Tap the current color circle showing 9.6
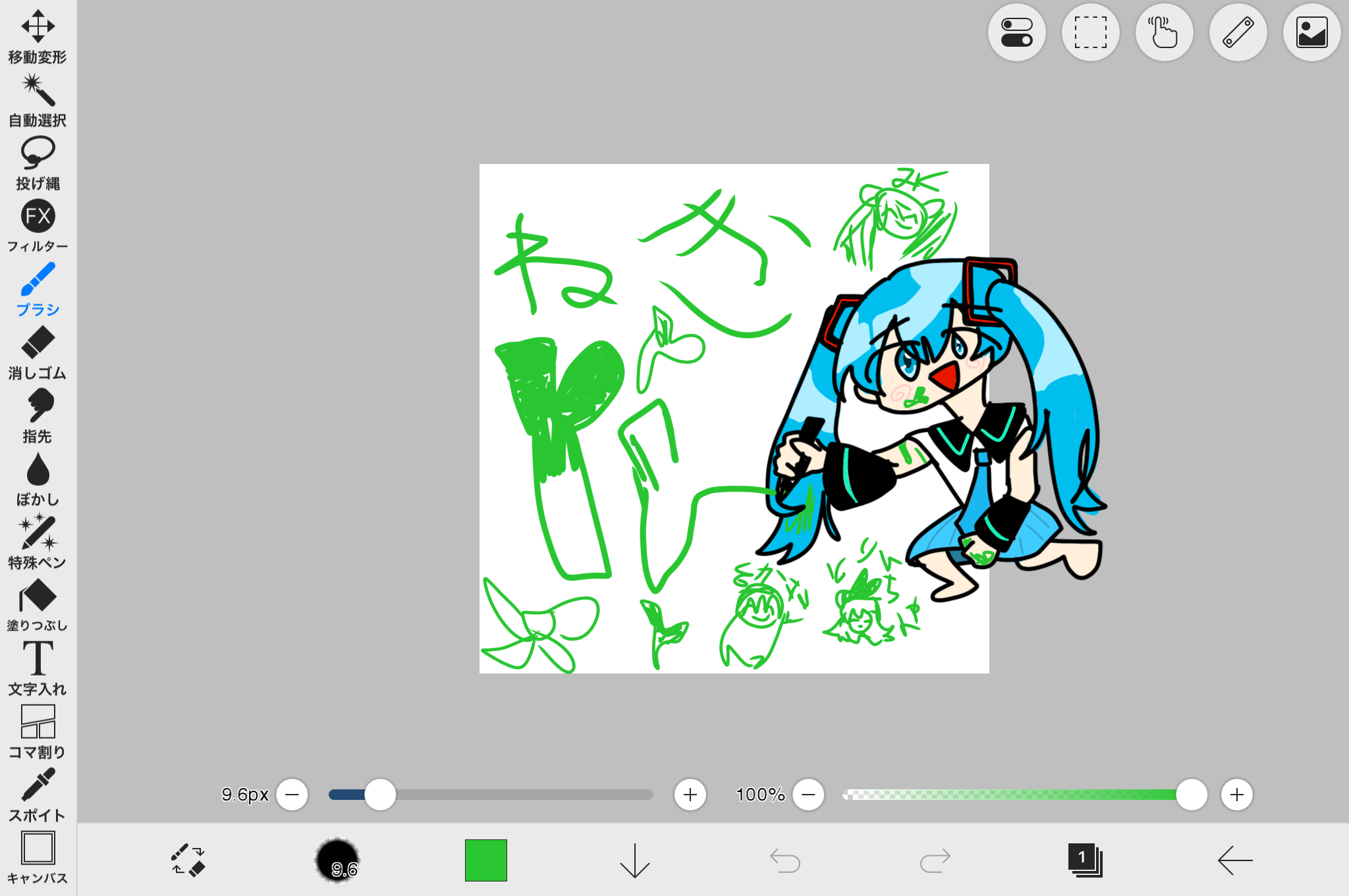The image size is (1349, 896). [x=338, y=860]
